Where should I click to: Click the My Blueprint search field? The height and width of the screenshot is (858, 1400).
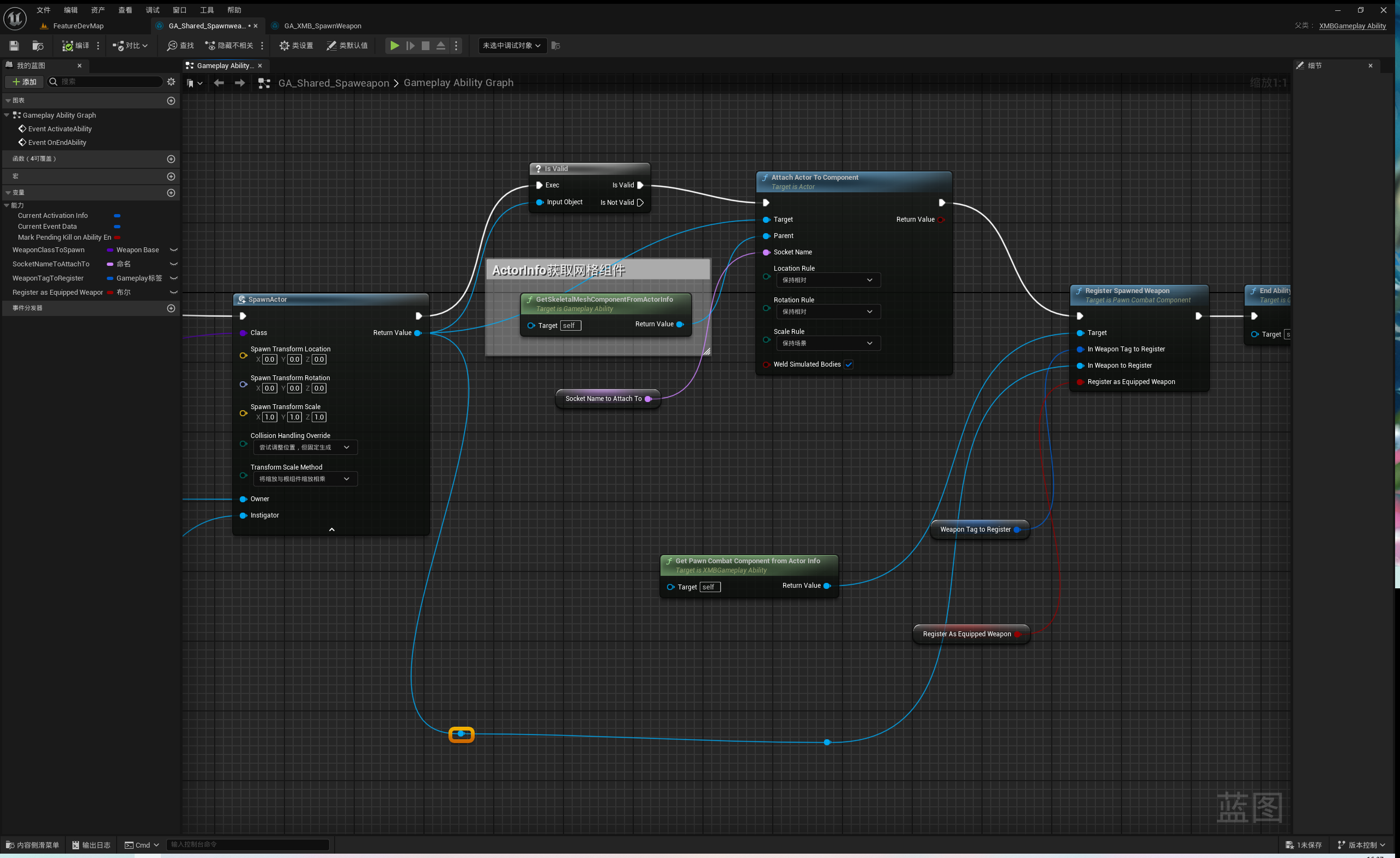click(x=108, y=82)
